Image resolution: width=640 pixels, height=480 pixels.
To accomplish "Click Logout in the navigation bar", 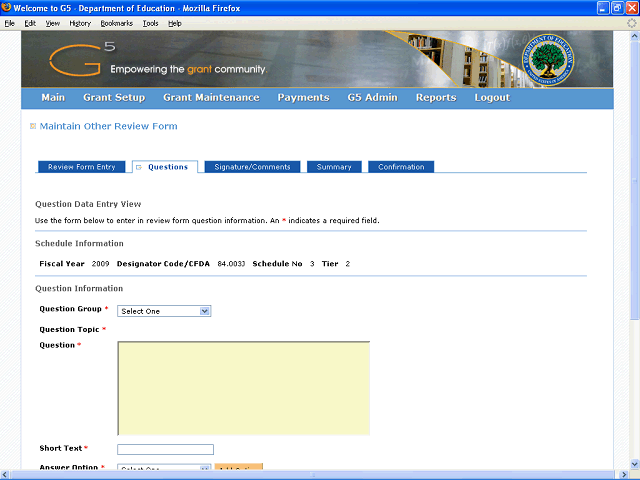I will [x=492, y=98].
